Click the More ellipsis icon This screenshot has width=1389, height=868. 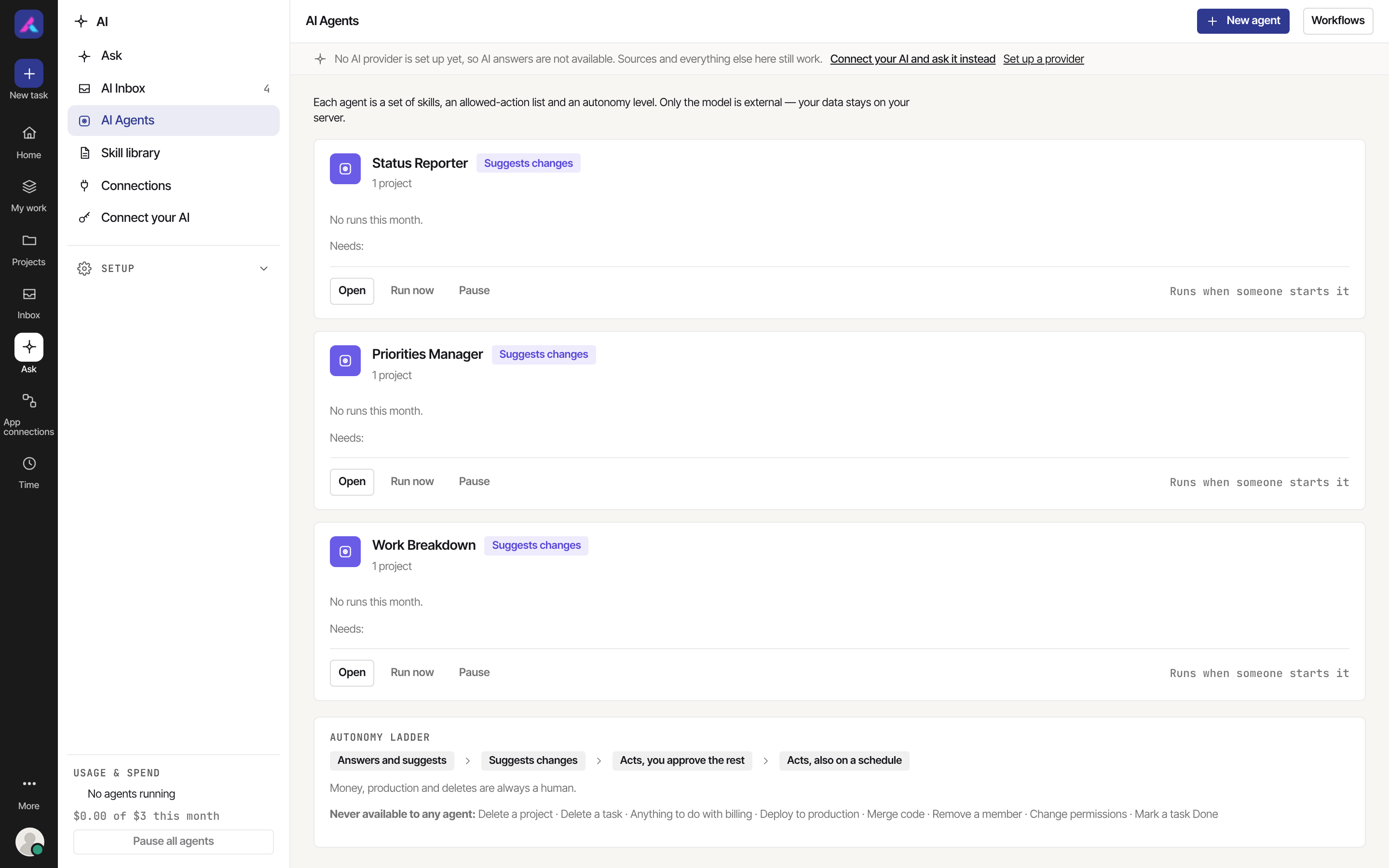click(29, 784)
